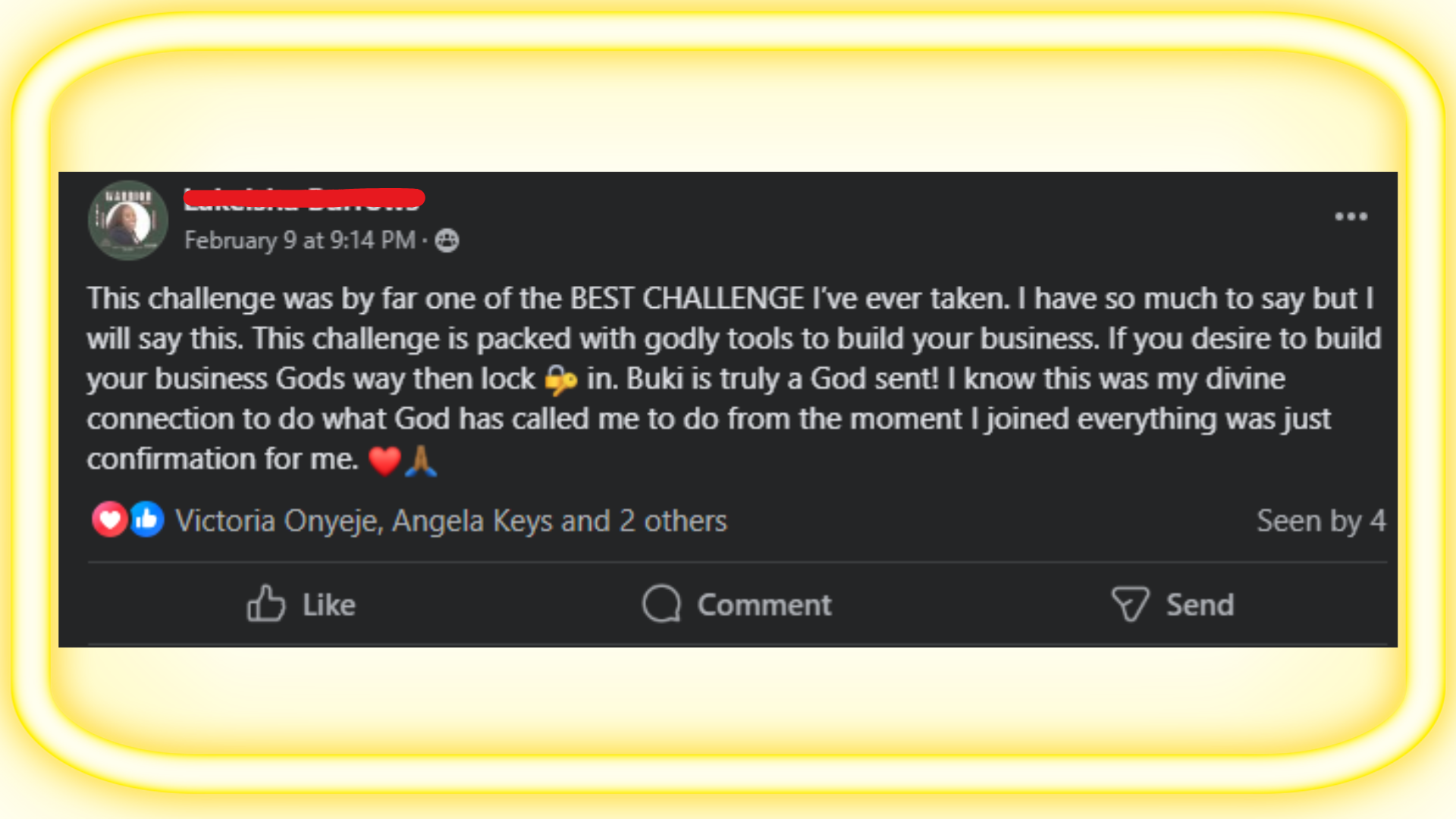This screenshot has height=819, width=1456.
Task: Click the speech bubble comment icon
Action: coord(661,604)
